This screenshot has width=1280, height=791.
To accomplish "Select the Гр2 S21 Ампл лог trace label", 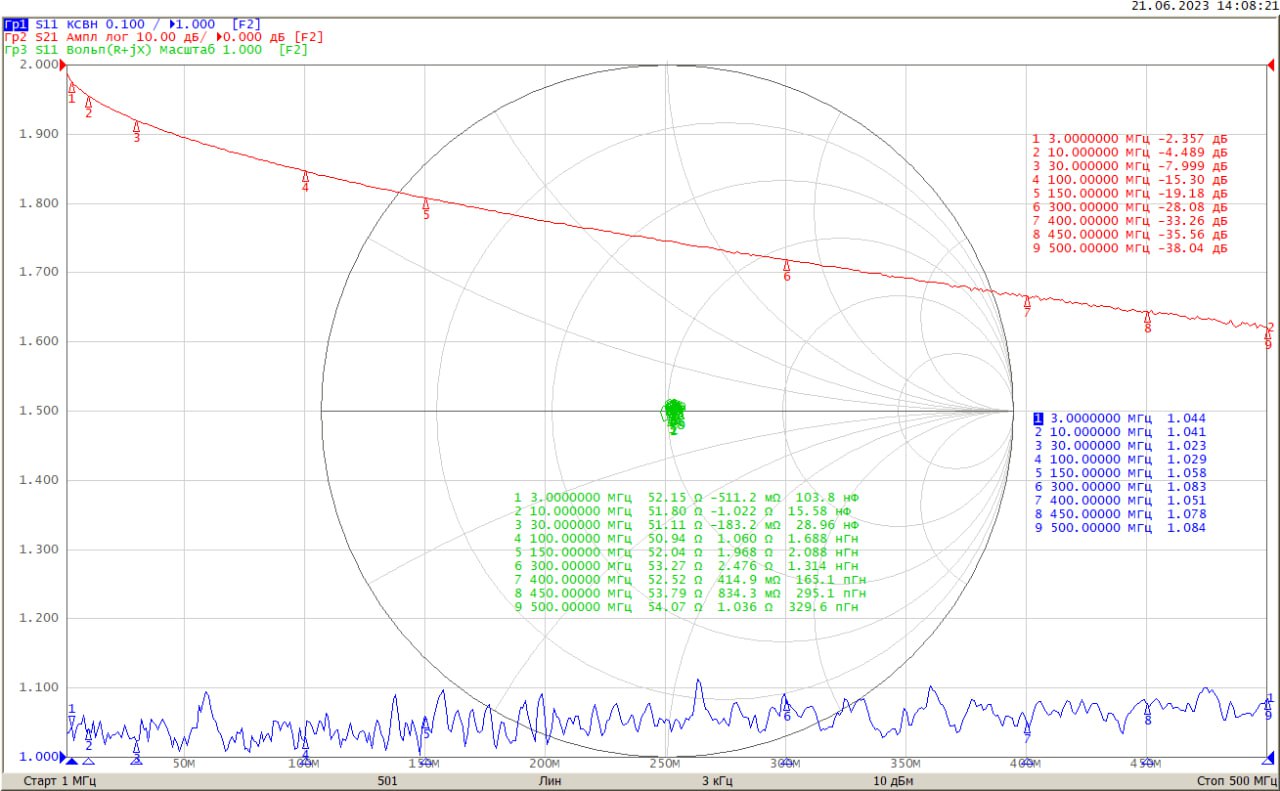I will [164, 36].
